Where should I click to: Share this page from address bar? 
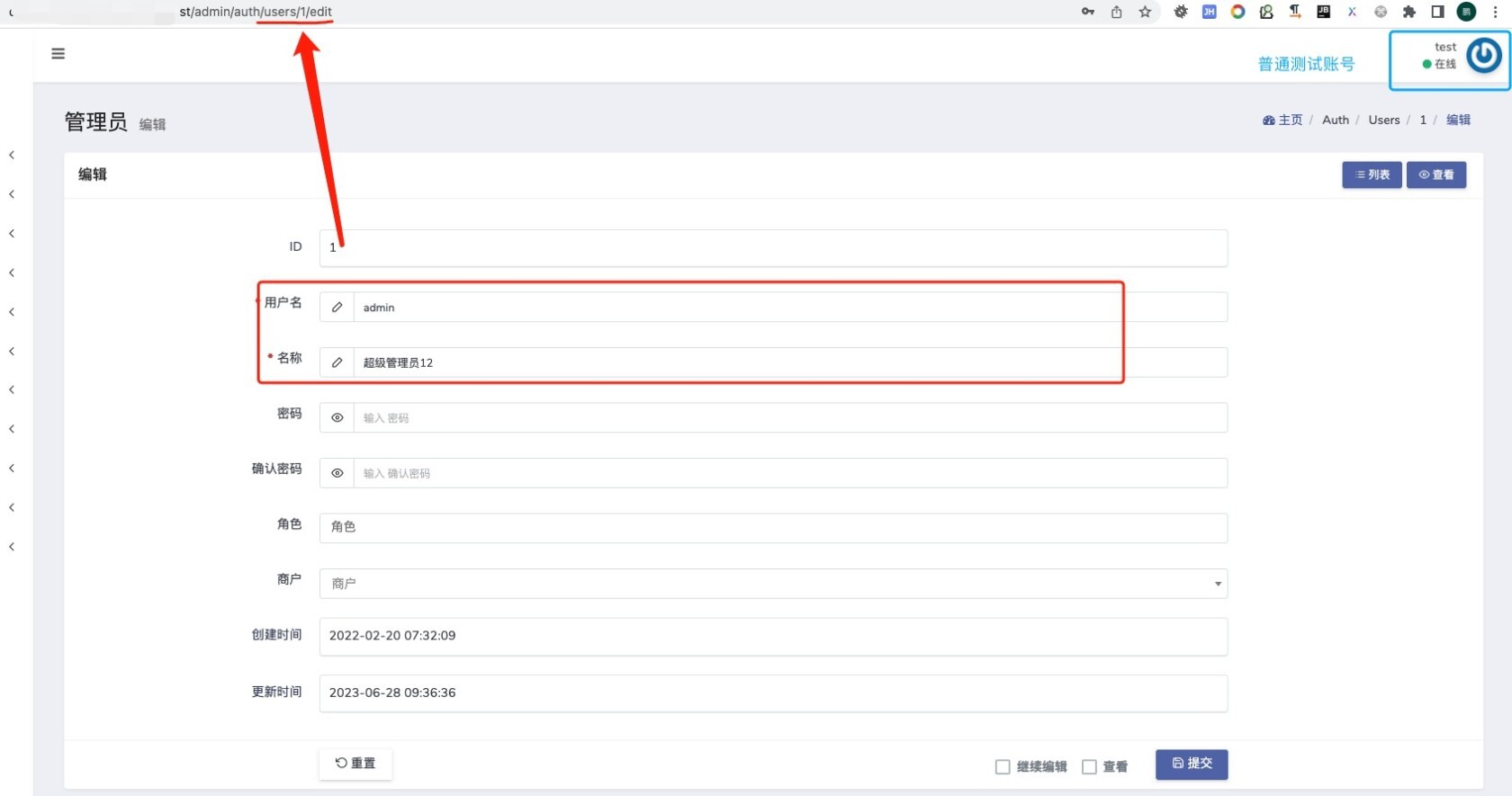[x=1117, y=12]
